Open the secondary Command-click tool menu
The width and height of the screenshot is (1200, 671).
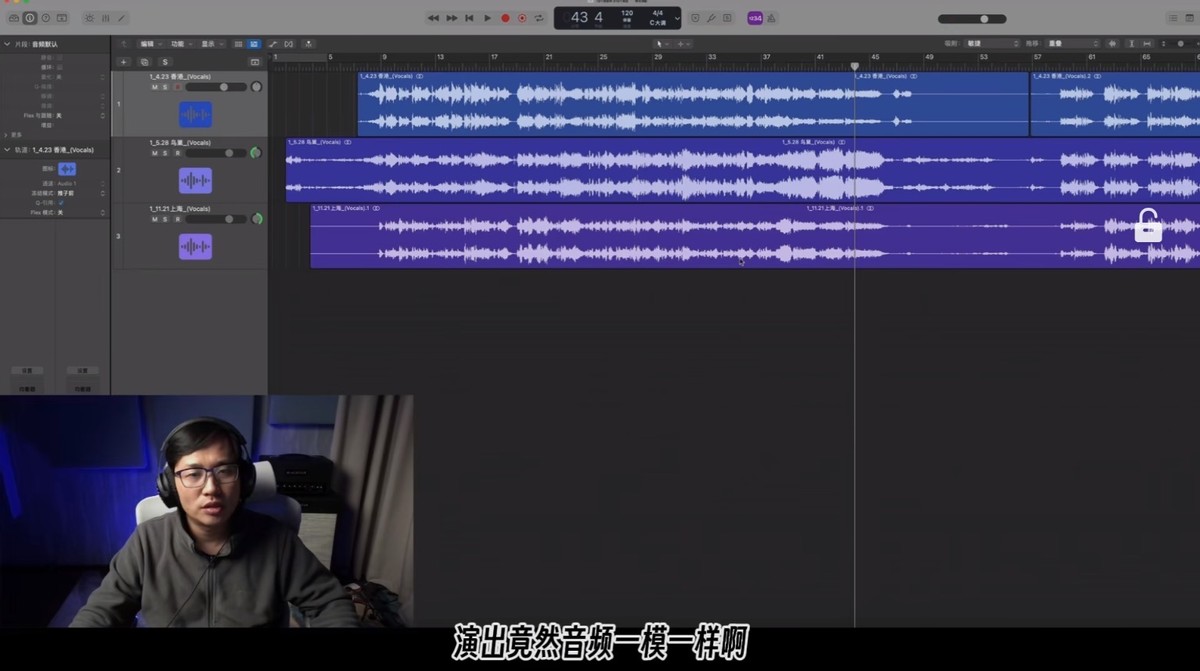[683, 44]
